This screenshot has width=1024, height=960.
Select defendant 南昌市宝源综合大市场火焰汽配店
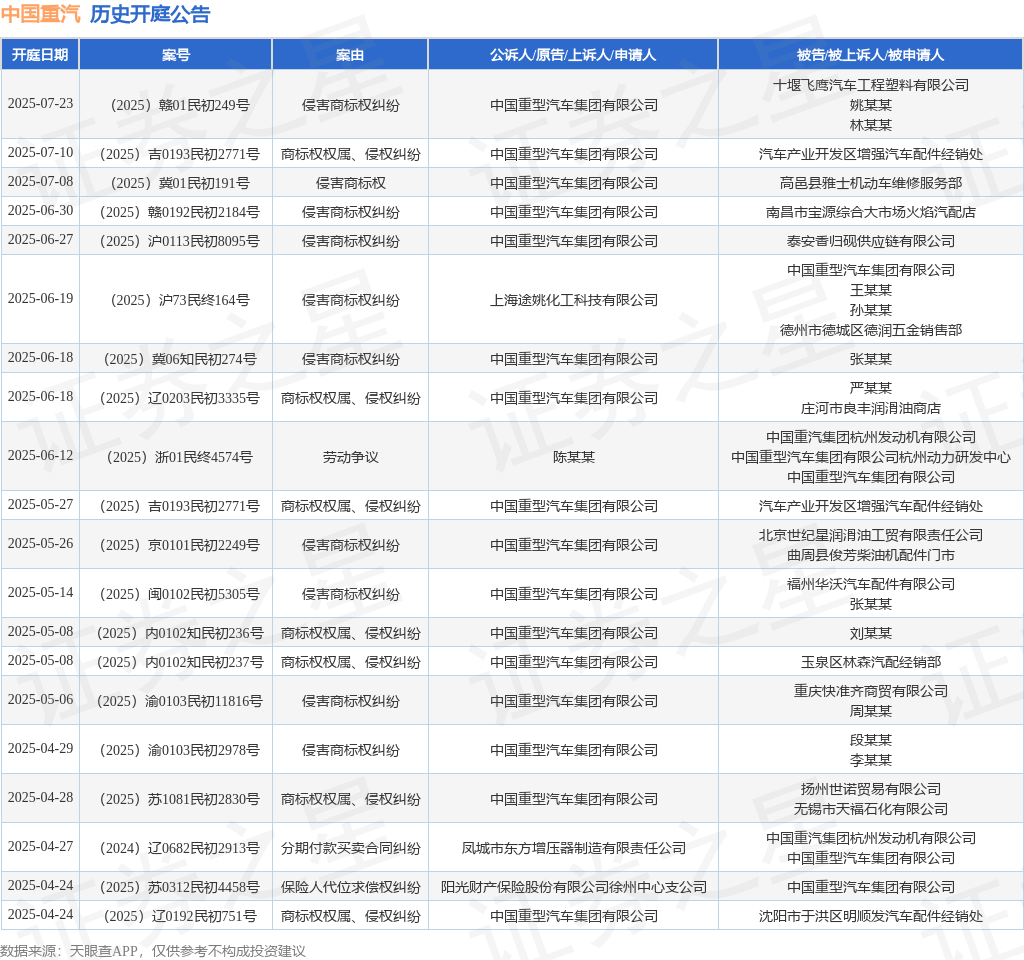pos(871,212)
